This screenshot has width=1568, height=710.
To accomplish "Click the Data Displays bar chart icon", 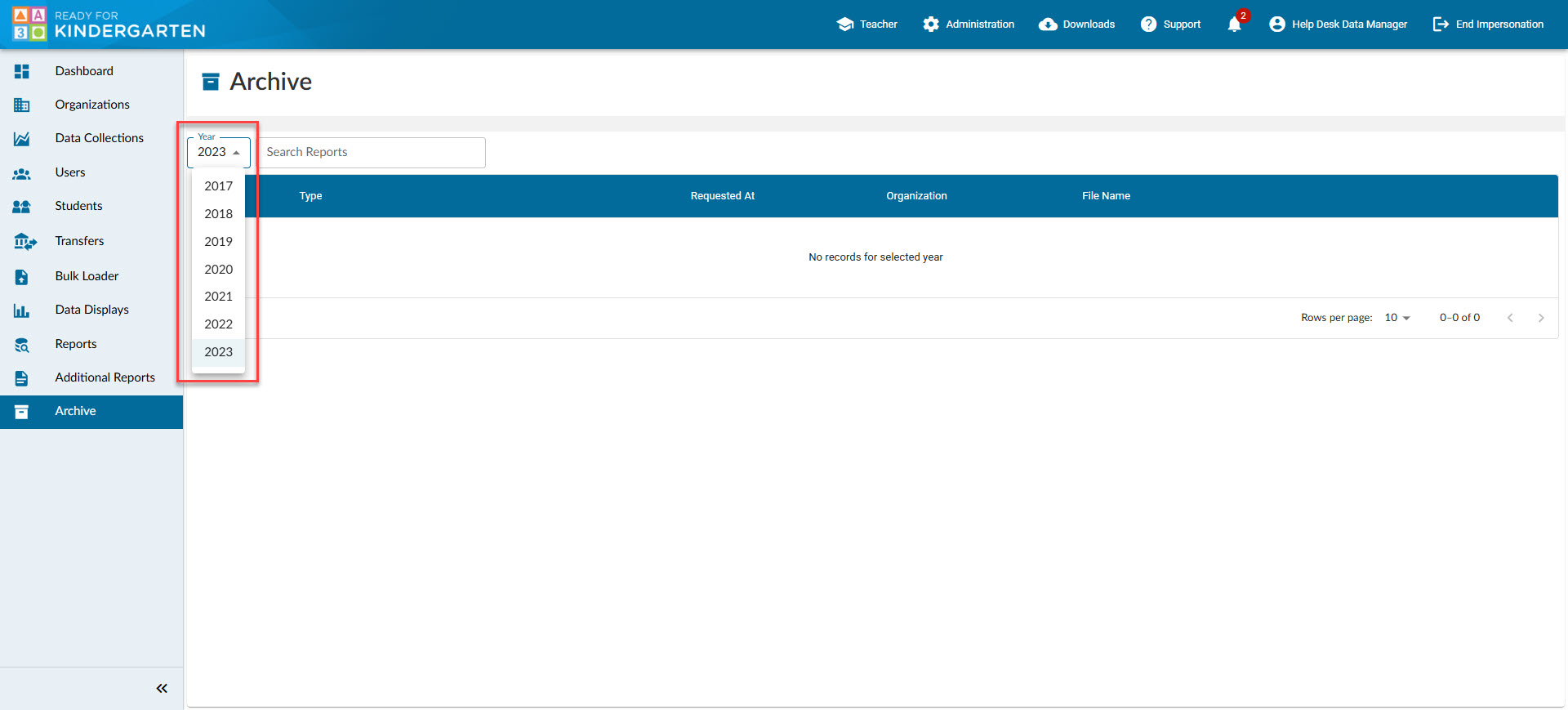I will tap(22, 310).
